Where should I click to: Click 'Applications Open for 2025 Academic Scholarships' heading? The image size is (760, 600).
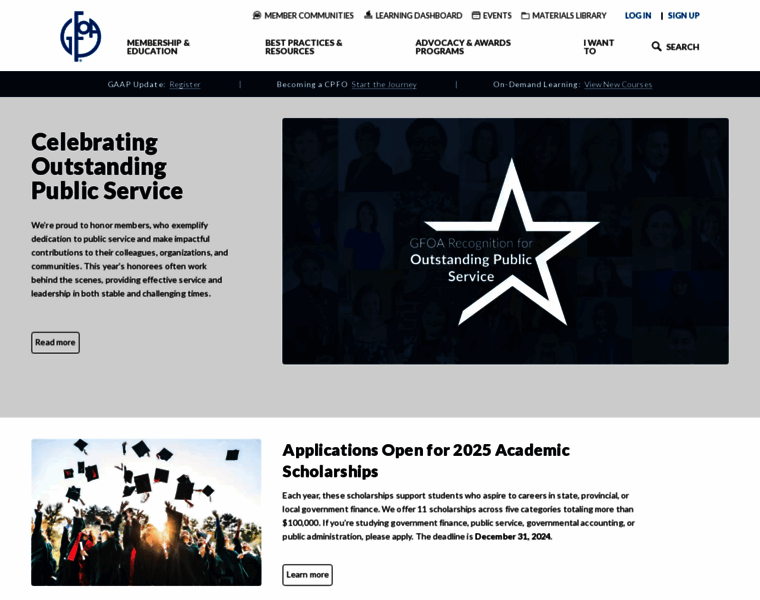point(426,460)
